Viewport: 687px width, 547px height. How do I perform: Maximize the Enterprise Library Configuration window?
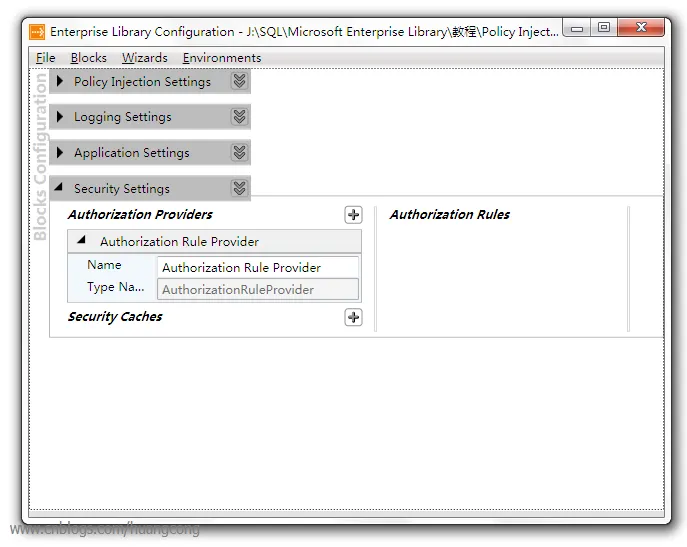point(603,28)
